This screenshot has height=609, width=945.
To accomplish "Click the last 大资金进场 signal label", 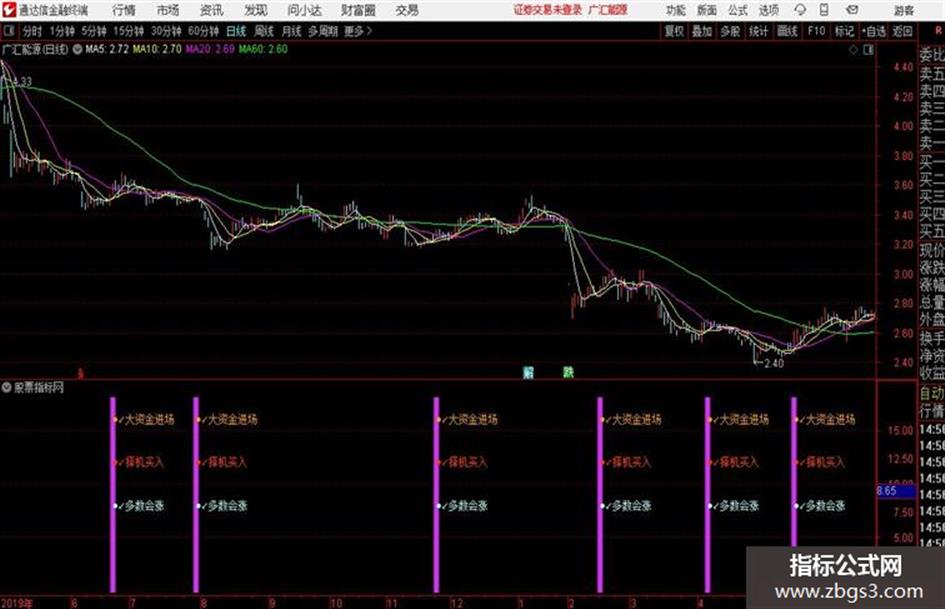I will pos(830,419).
